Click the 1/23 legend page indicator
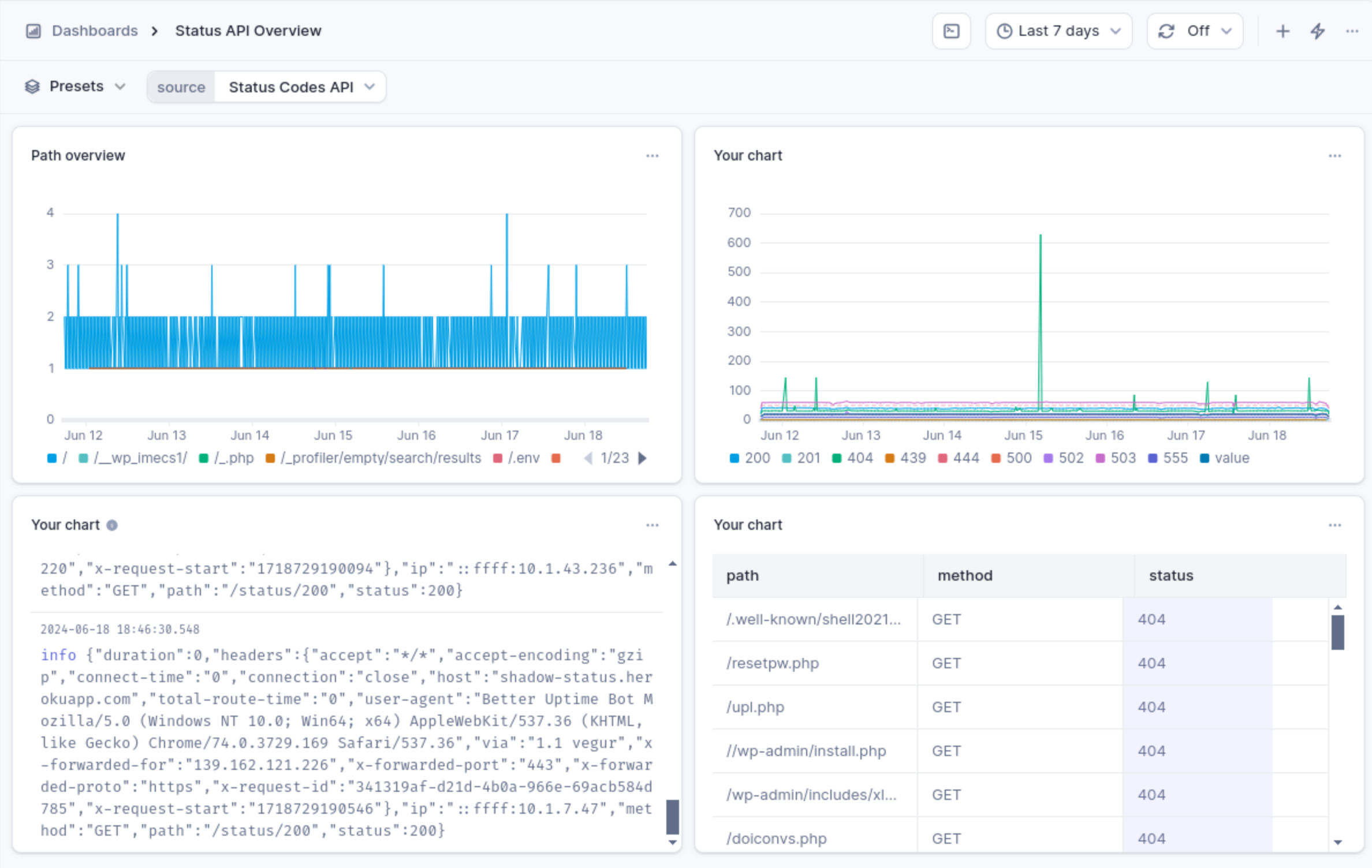Viewport: 1372px width, 868px height. point(614,458)
